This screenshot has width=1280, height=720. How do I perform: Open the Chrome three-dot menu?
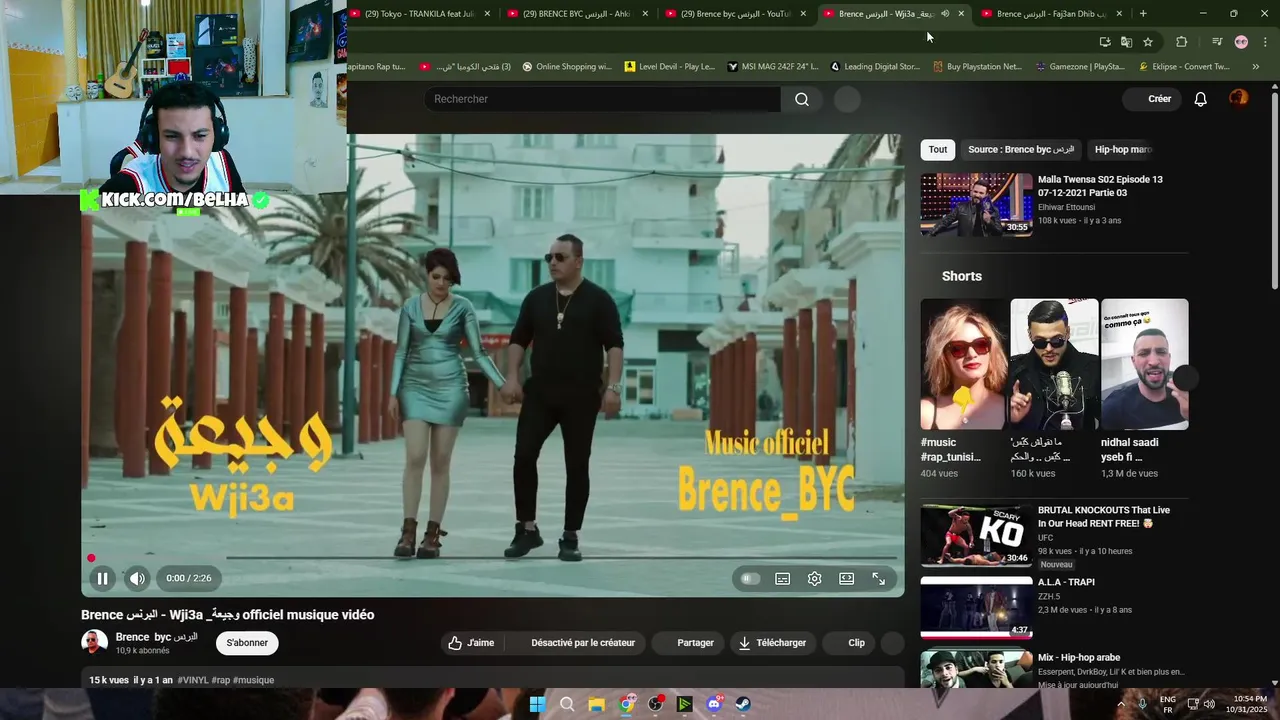tap(1265, 42)
